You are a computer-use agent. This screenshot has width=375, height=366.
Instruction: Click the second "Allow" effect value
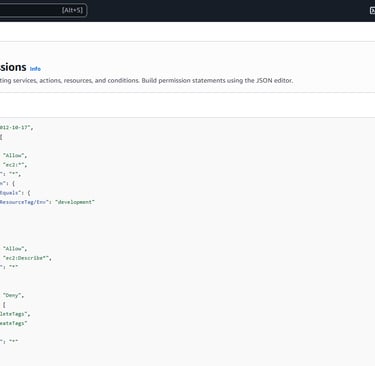(15, 249)
